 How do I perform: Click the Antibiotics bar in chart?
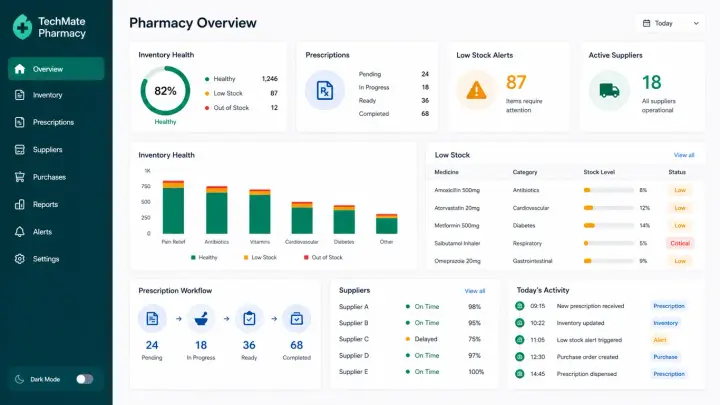[x=216, y=210]
